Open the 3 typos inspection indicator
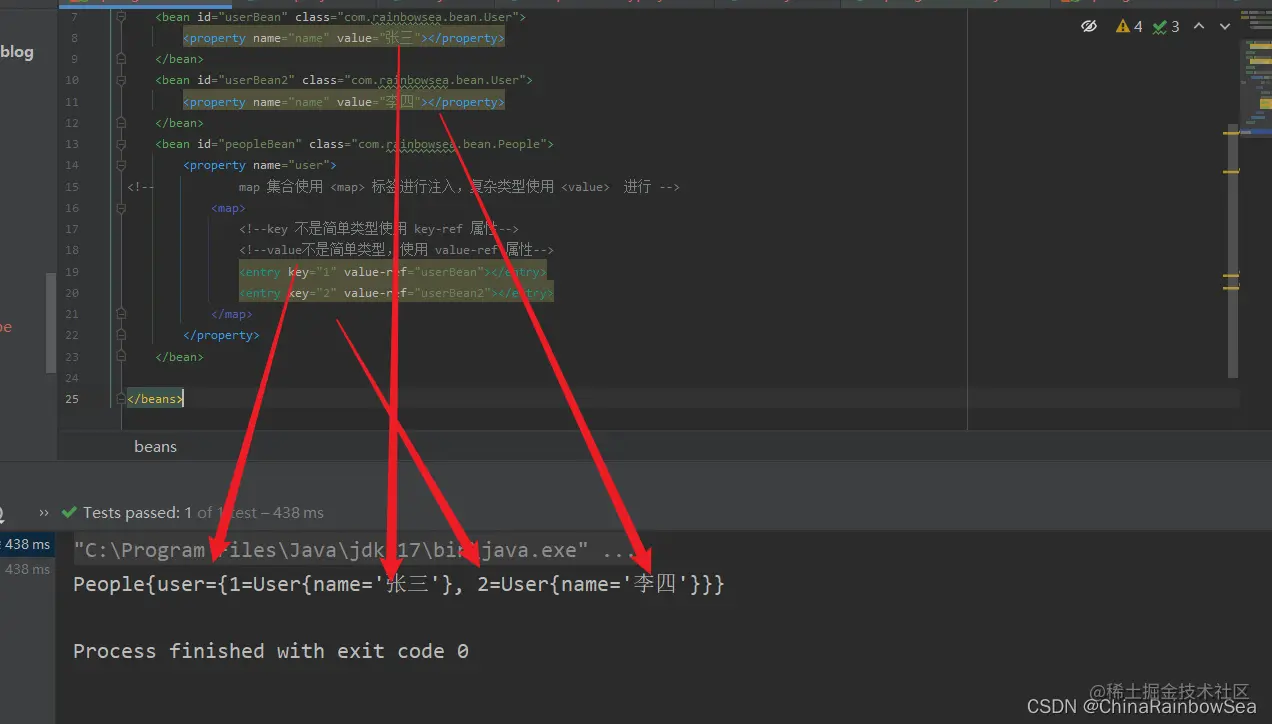The height and width of the screenshot is (724, 1272). (1166, 27)
